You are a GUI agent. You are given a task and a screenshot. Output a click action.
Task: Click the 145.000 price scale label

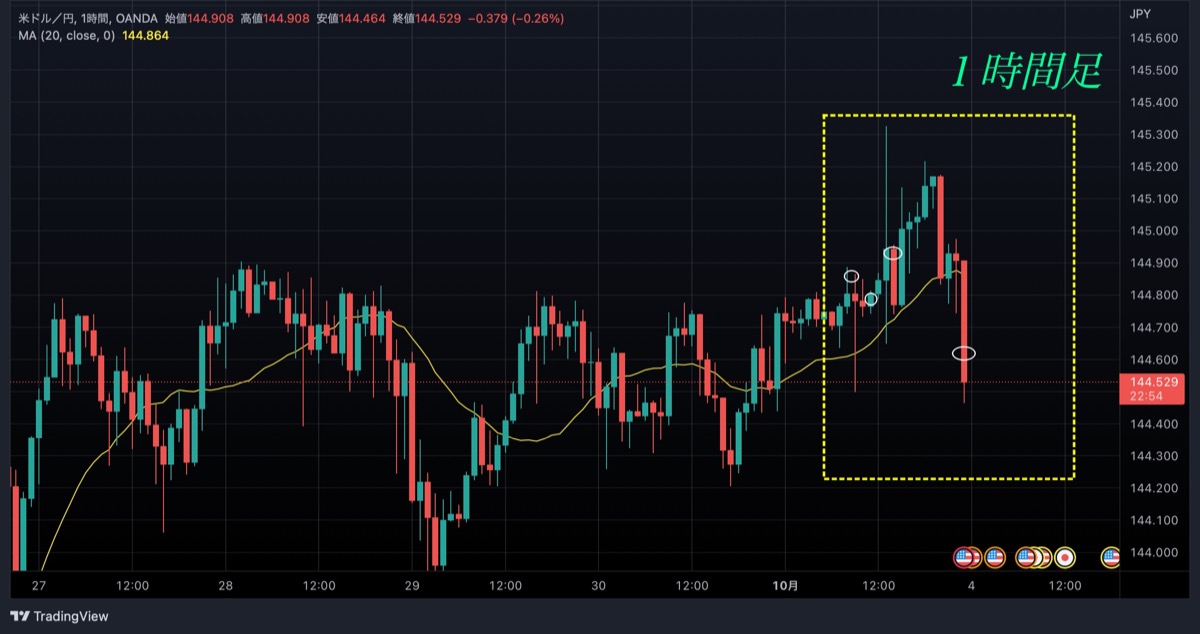click(x=1152, y=231)
